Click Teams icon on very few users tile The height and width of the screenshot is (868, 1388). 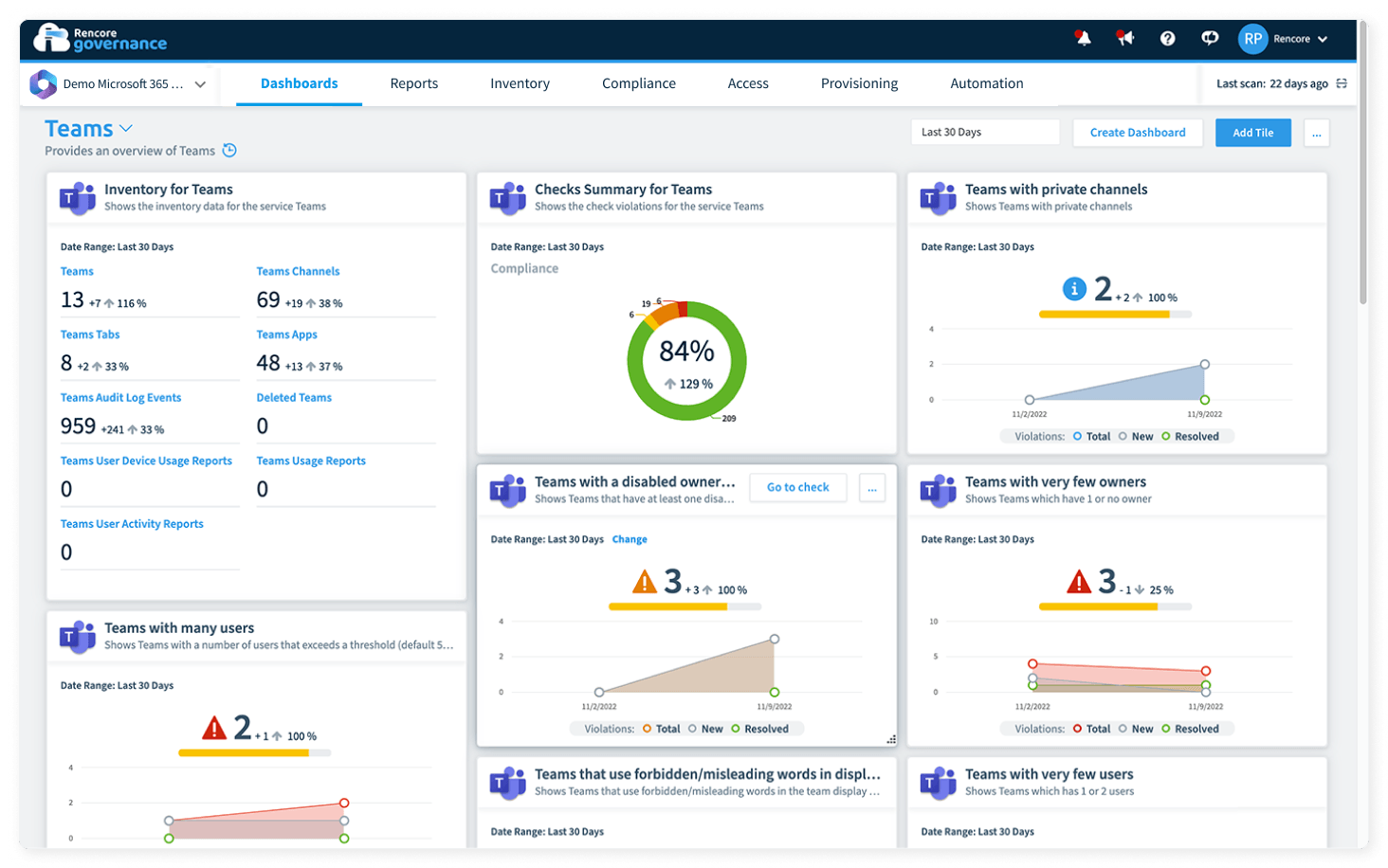[x=939, y=783]
